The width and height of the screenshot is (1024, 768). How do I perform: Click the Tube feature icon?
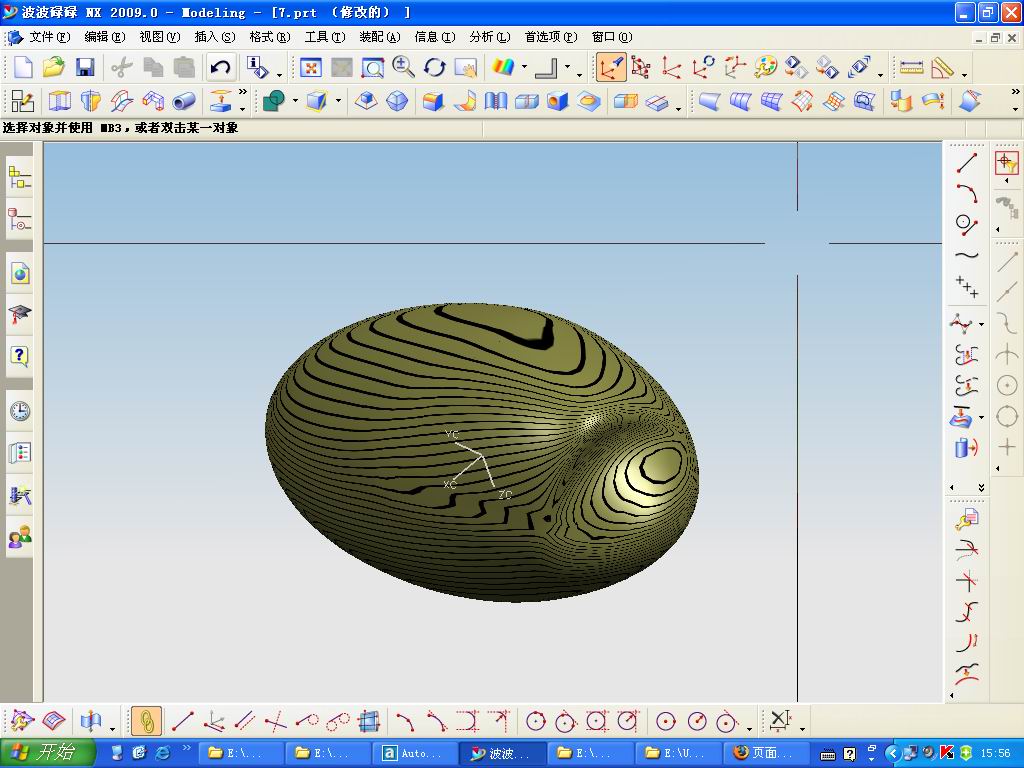[x=184, y=101]
